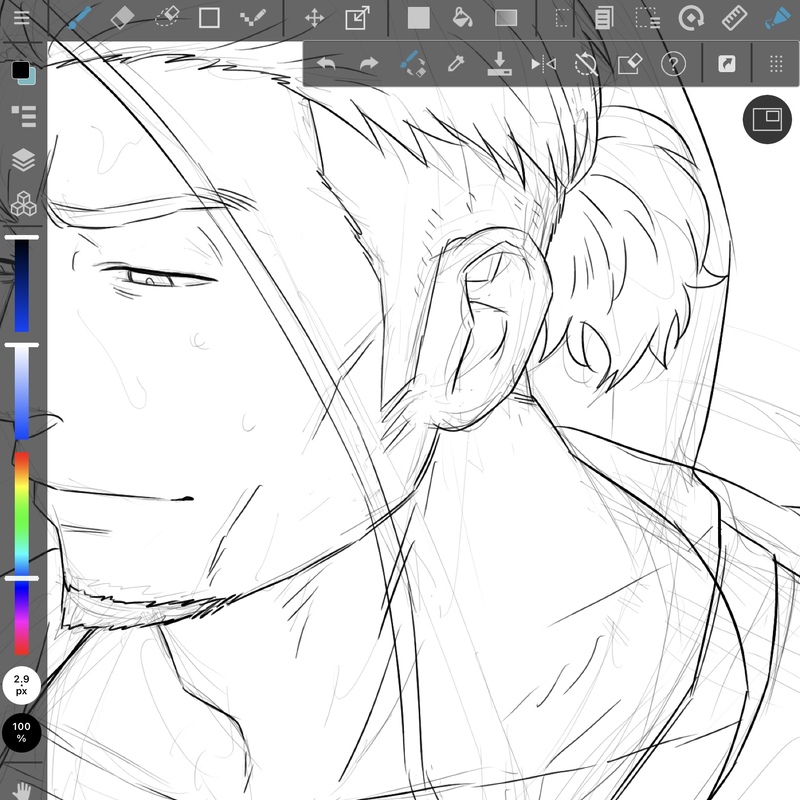Select the Eraser tool
The width and height of the screenshot is (800, 800).
click(122, 18)
